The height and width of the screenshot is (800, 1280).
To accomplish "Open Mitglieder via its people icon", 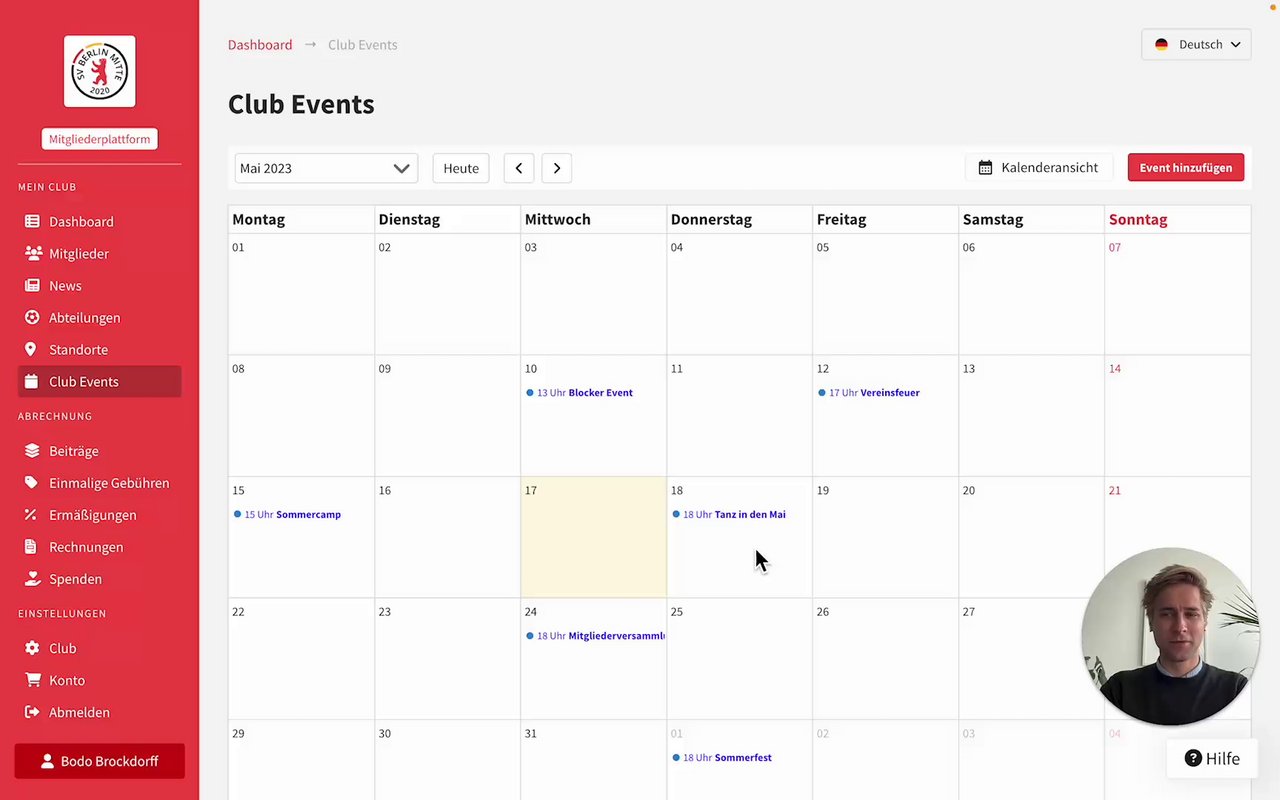I will (x=33, y=254).
